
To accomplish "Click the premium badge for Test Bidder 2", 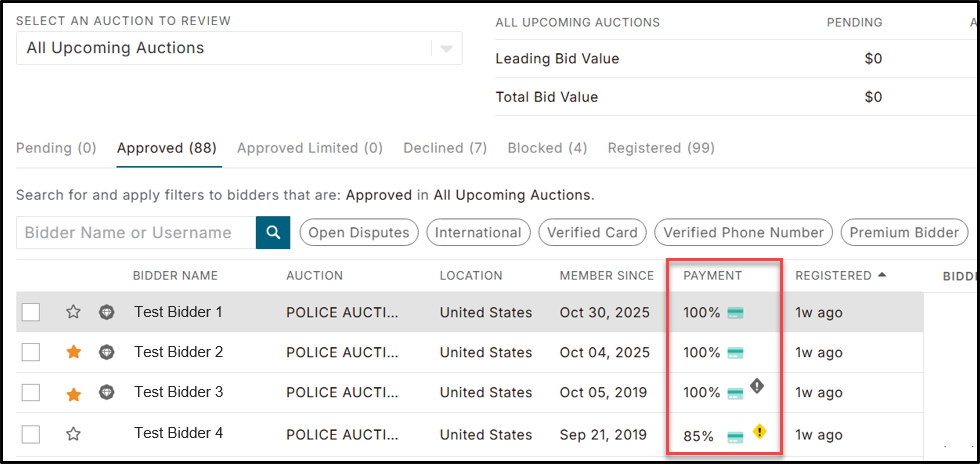I will 107,353.
